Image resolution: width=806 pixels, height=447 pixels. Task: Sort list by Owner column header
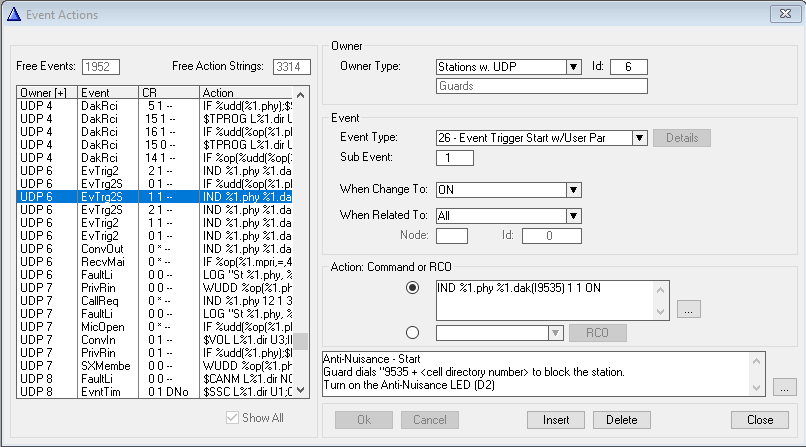(x=46, y=92)
